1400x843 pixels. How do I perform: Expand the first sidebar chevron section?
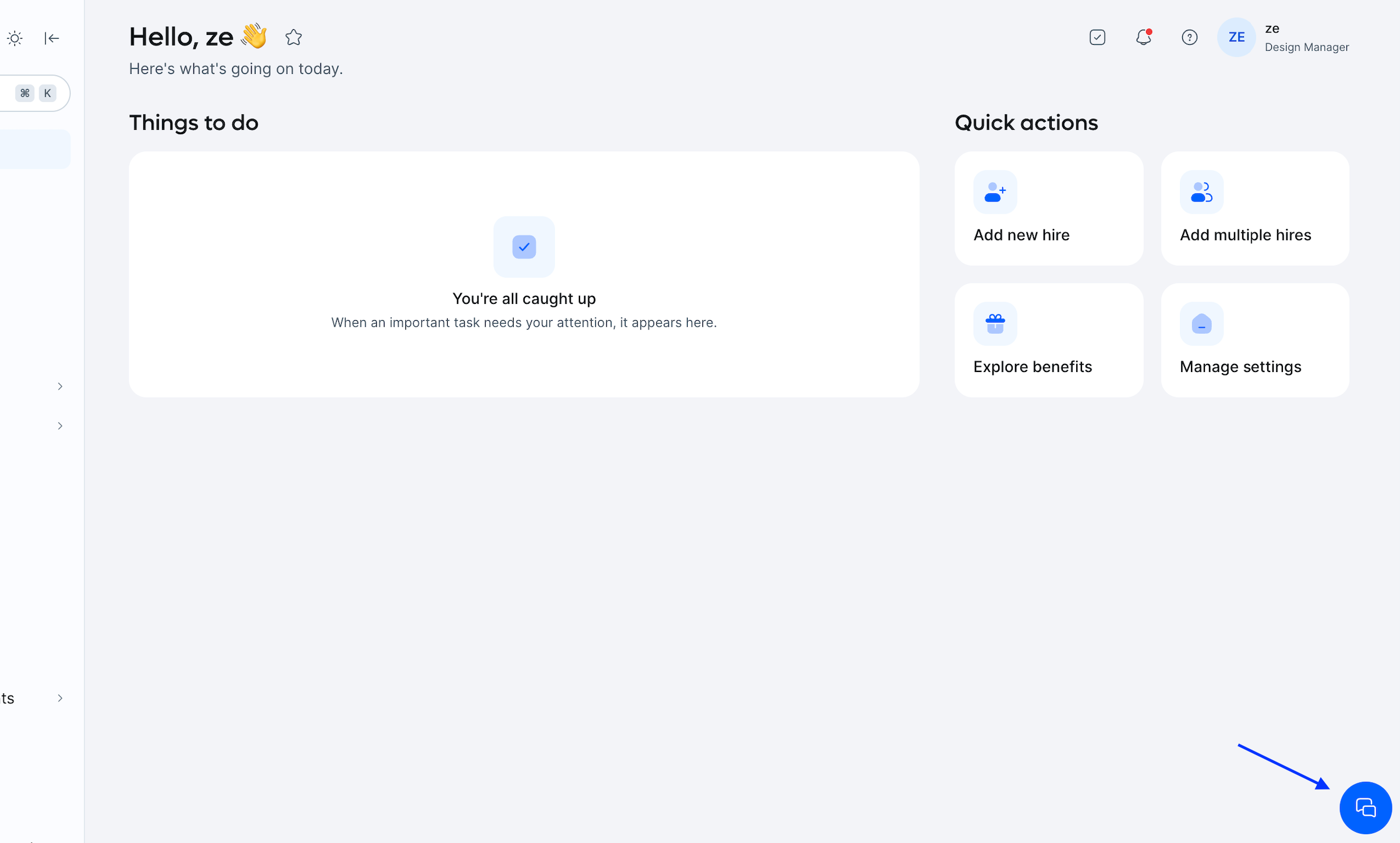(60, 387)
